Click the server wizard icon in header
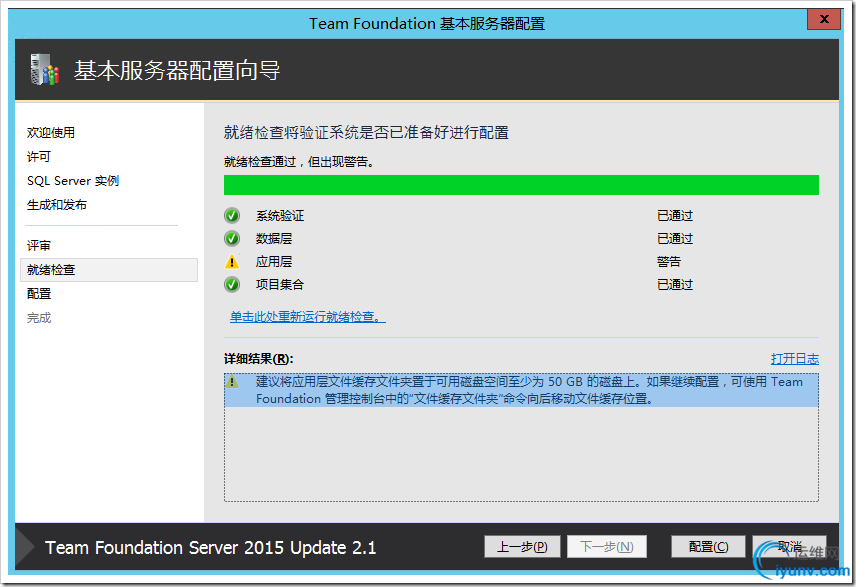 coord(44,69)
